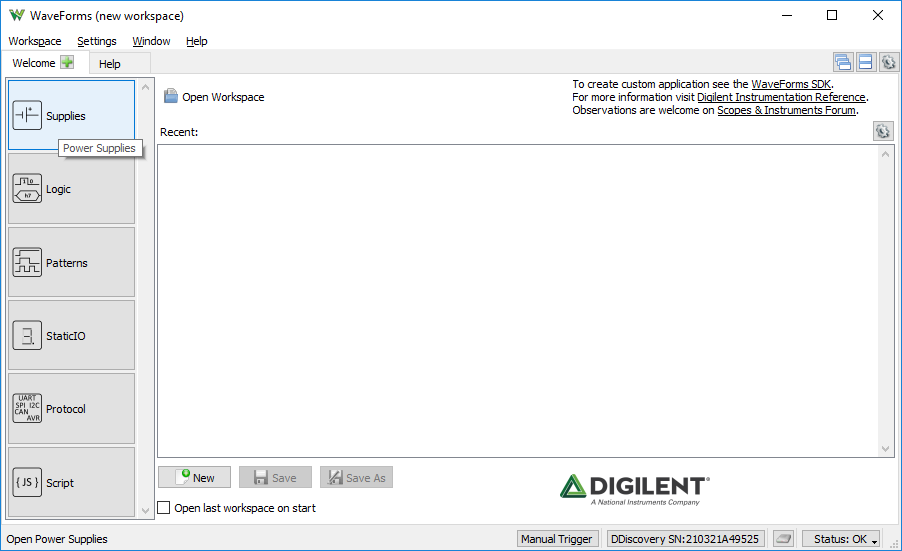902x551 pixels.
Task: Click the Manual Trigger button
Action: coord(556,539)
